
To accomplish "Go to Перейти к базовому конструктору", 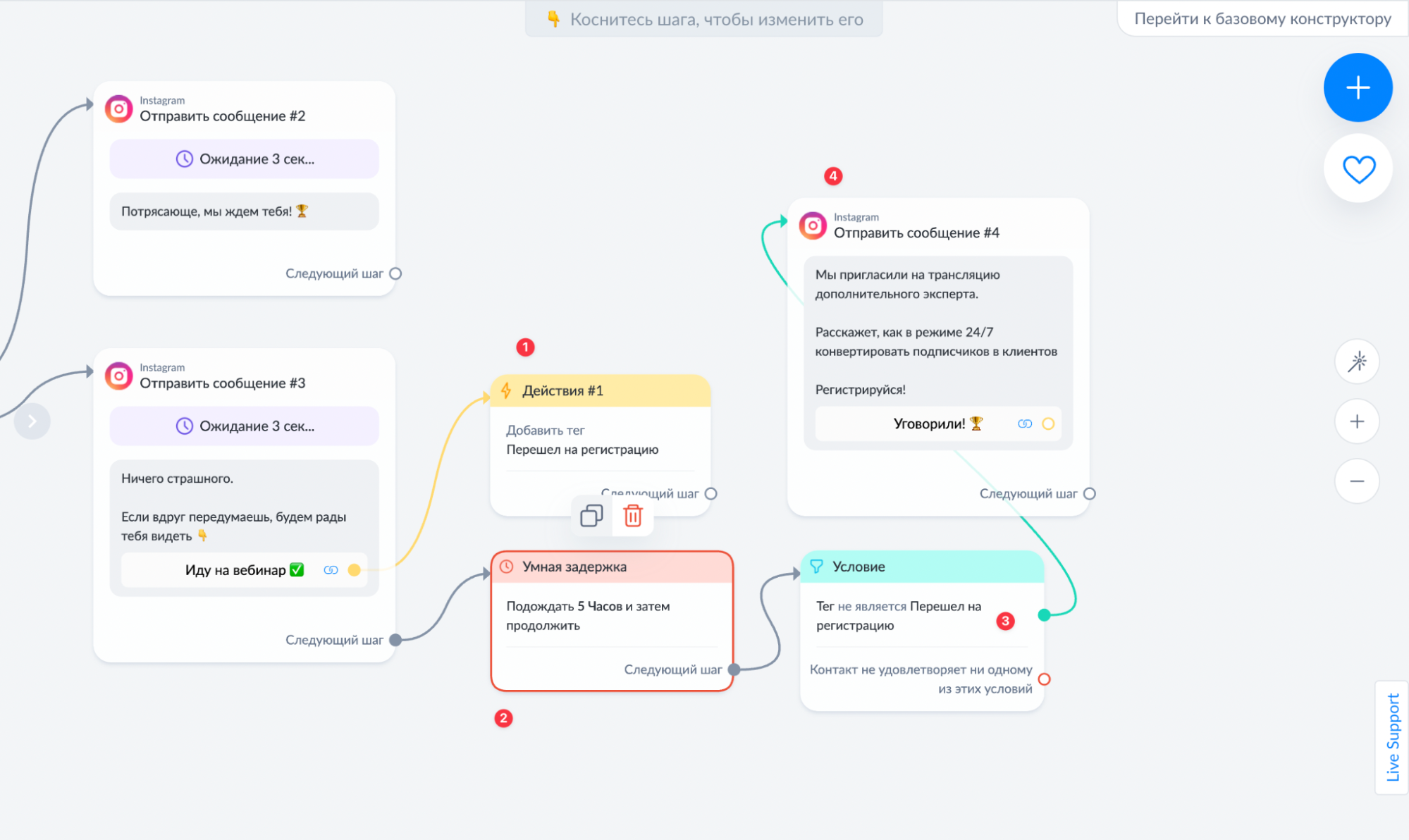I will (x=1262, y=19).
